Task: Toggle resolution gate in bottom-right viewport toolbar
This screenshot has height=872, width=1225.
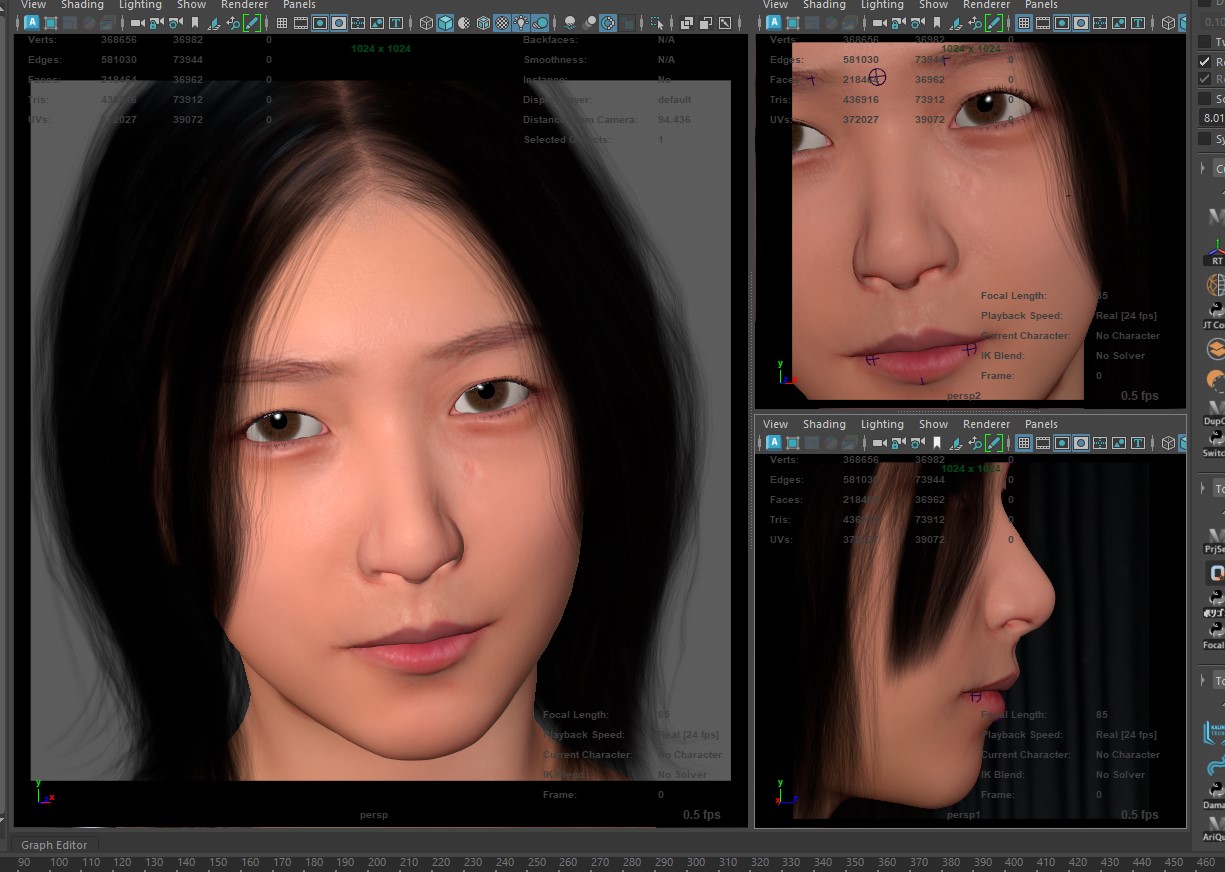Action: (1062, 443)
